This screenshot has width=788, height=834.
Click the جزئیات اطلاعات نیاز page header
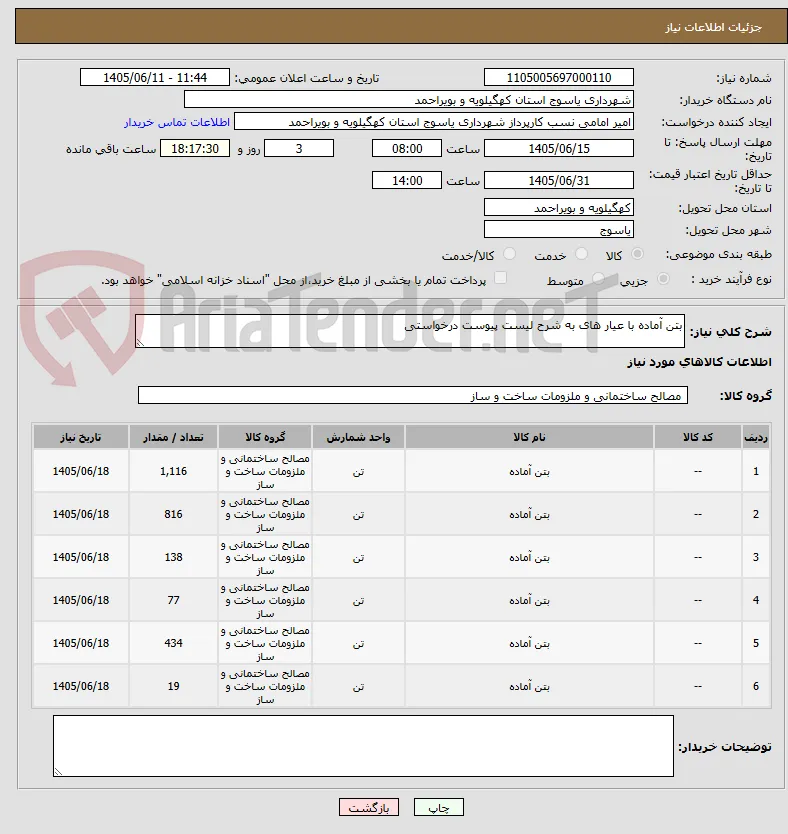point(714,27)
